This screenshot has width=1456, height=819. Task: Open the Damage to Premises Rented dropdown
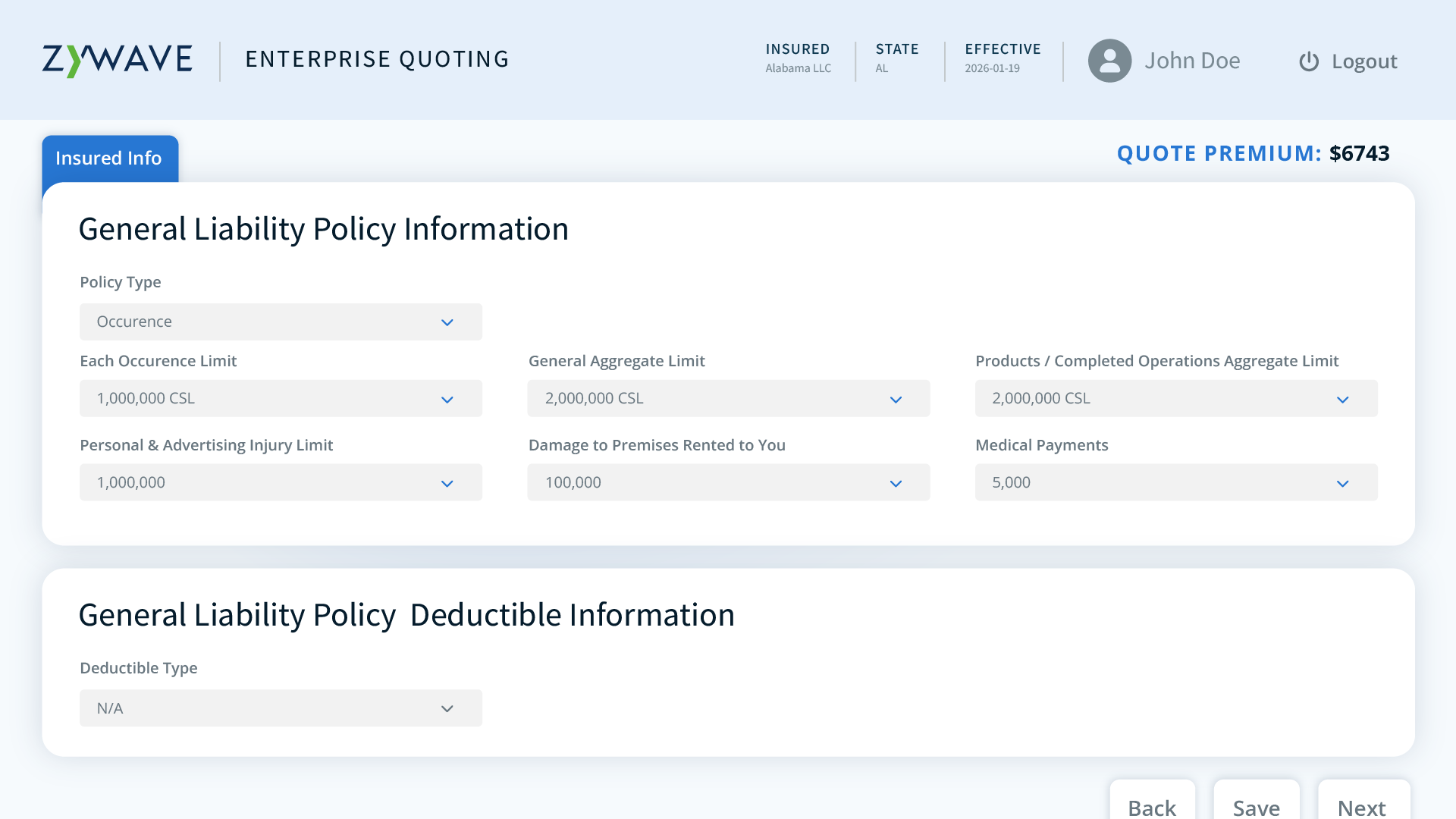[729, 482]
